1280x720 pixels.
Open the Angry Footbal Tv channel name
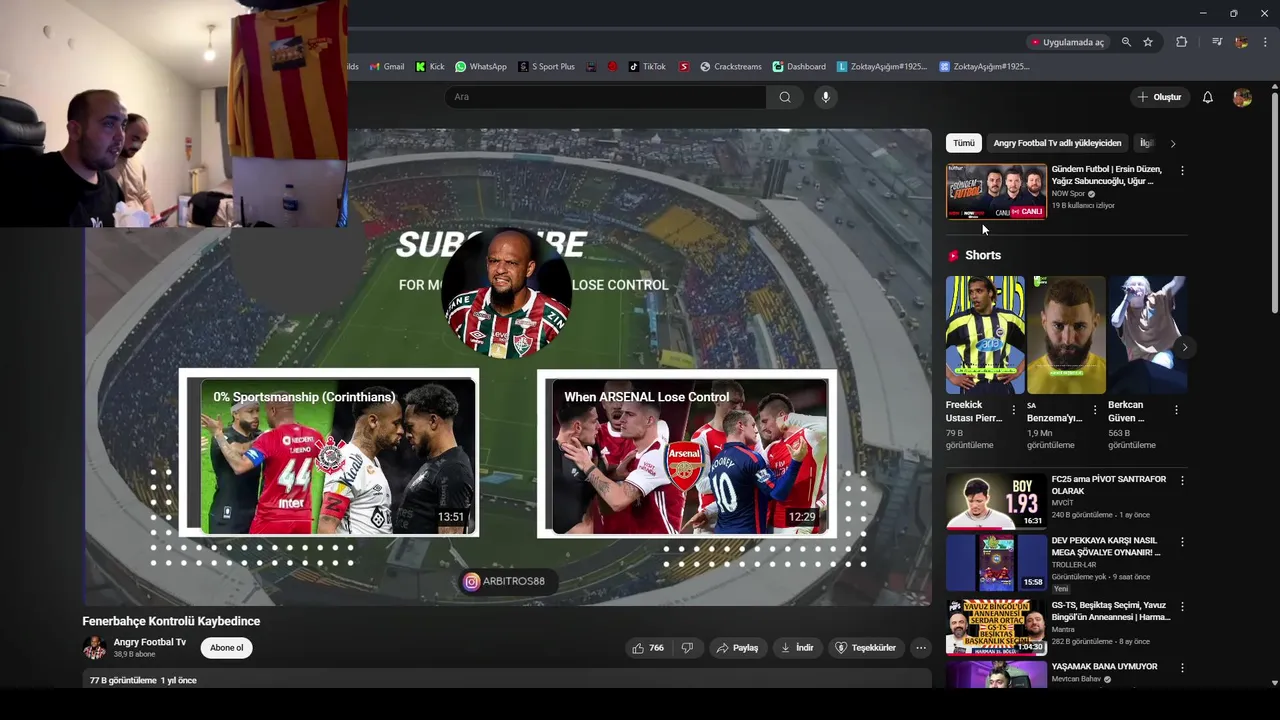[150, 642]
